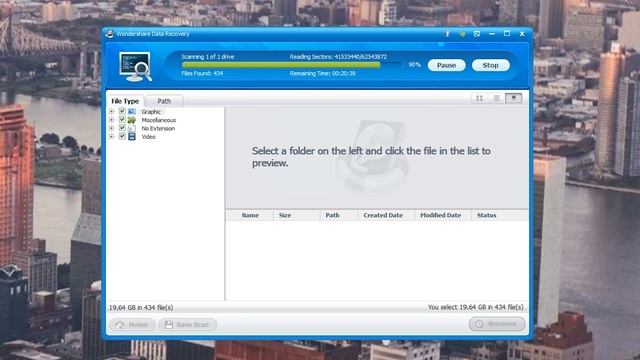Click the Graphic category icon
Screen dimensions: 640x360
[x=132, y=111]
